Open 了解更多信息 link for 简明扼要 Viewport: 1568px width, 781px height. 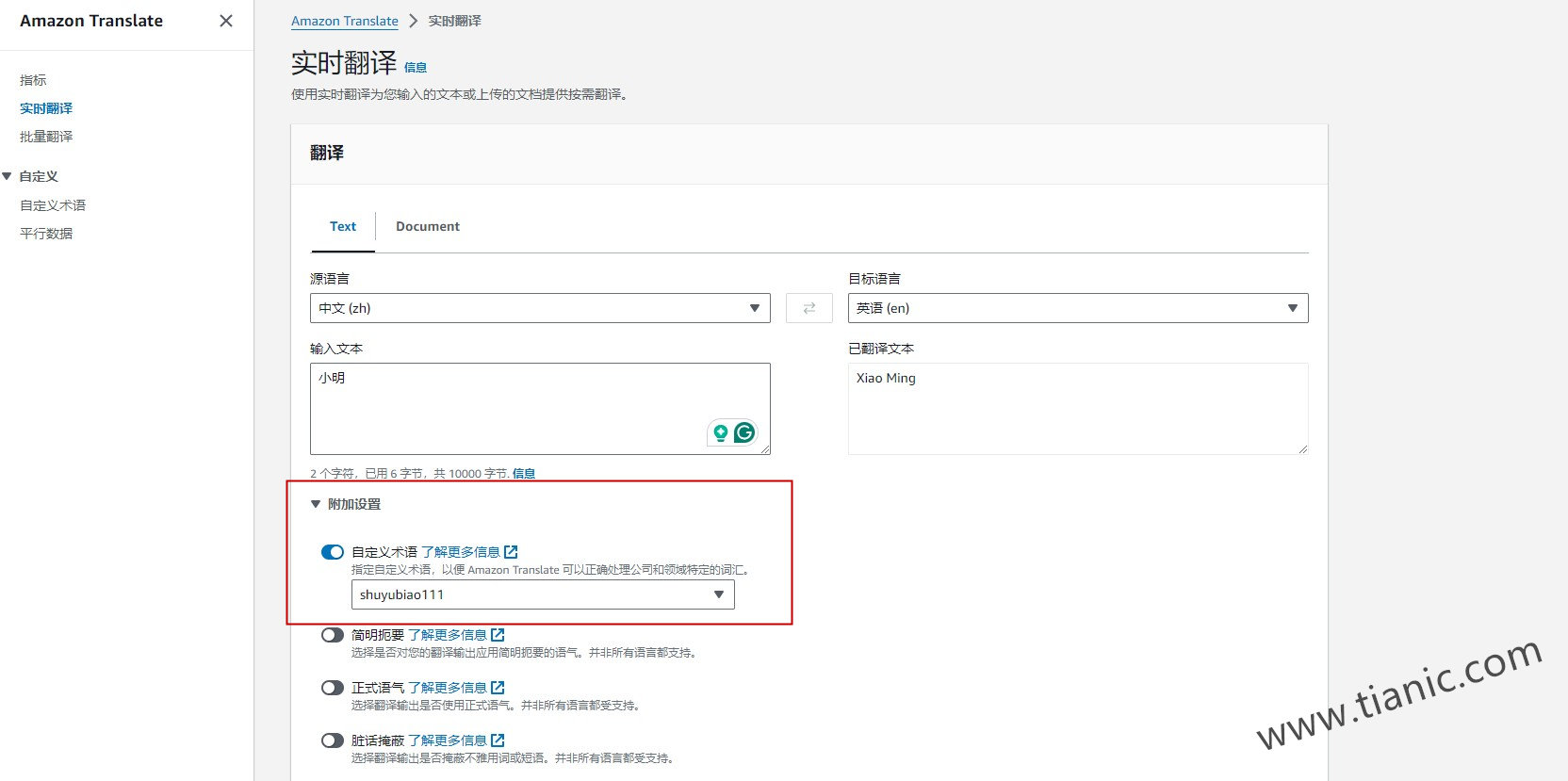448,635
